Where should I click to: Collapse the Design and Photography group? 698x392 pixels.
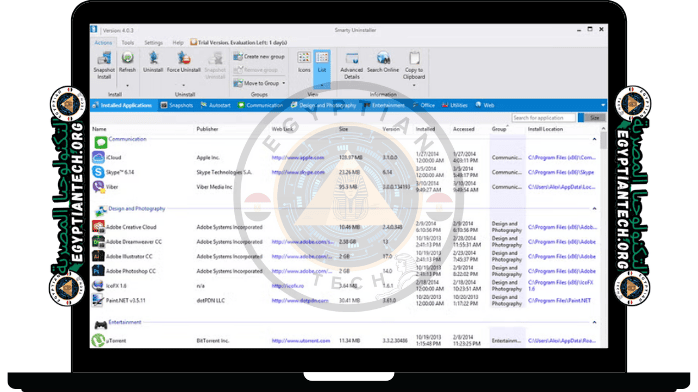point(594,209)
